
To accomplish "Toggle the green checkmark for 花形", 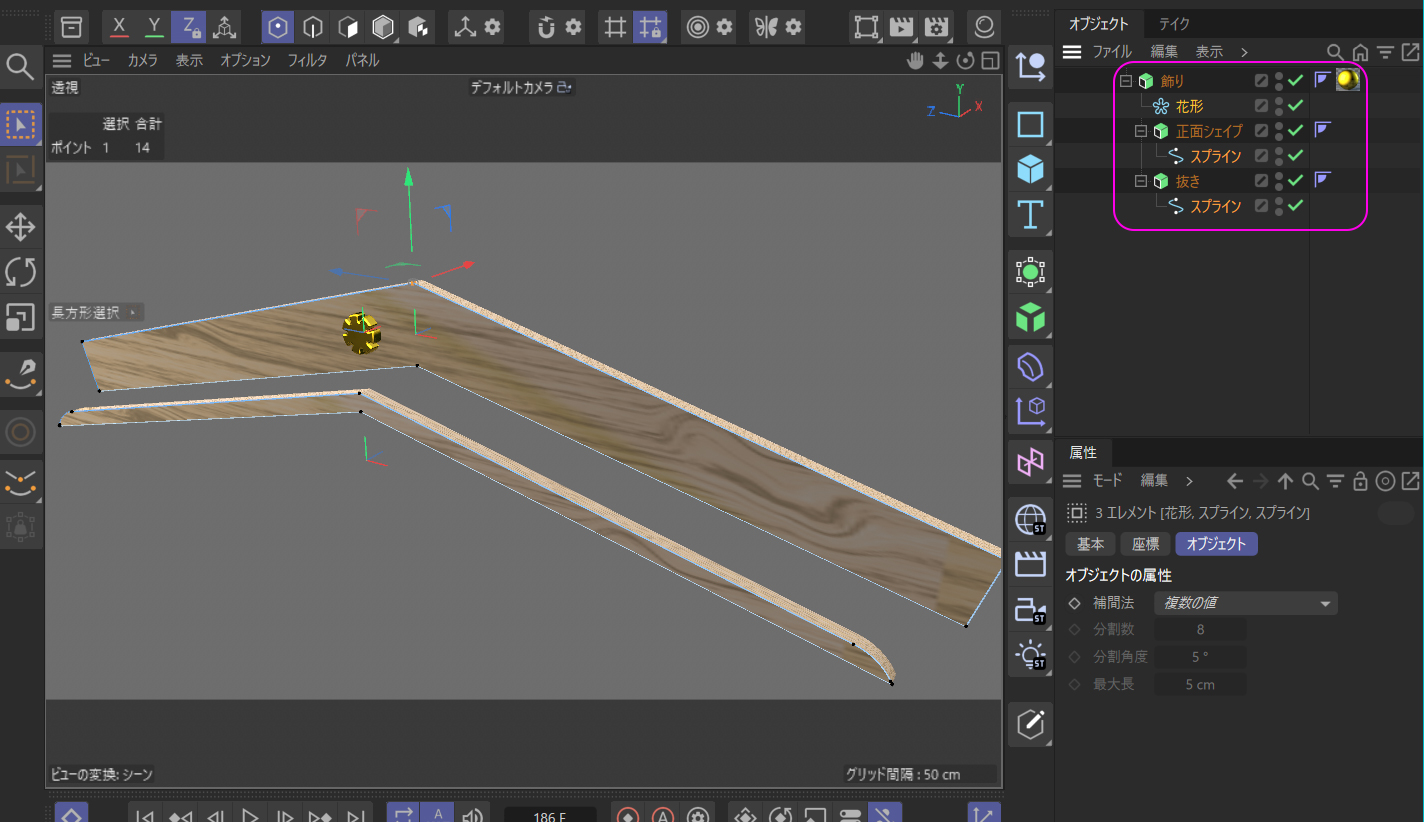I will pyautogui.click(x=1295, y=105).
